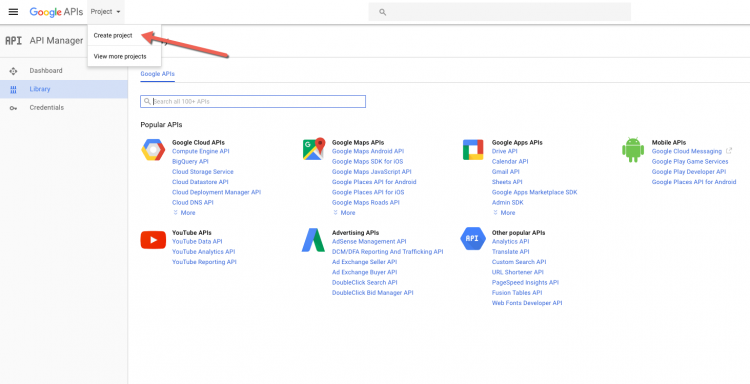Open Translate API link

pyautogui.click(x=510, y=252)
